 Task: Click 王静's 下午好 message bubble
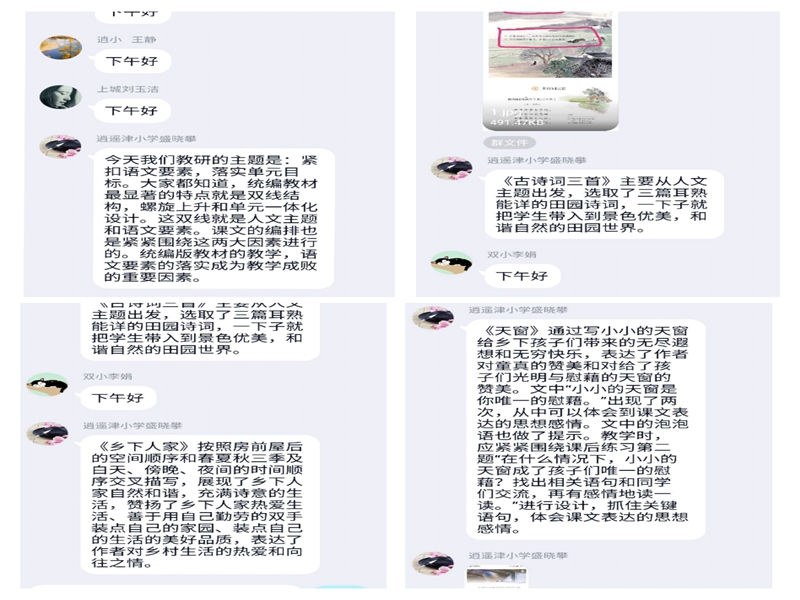click(132, 61)
